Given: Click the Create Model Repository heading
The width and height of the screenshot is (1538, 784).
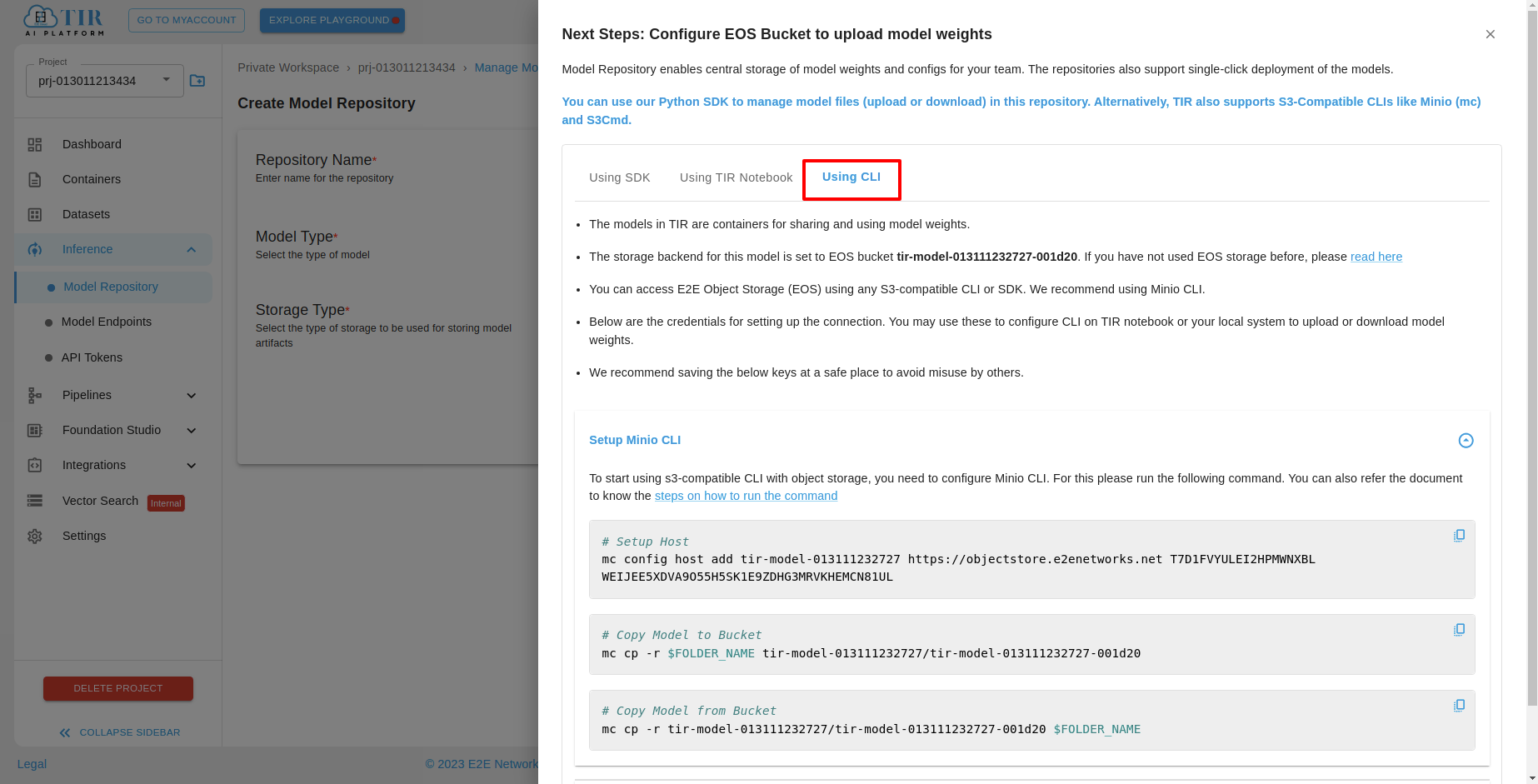Looking at the screenshot, I should (x=327, y=103).
